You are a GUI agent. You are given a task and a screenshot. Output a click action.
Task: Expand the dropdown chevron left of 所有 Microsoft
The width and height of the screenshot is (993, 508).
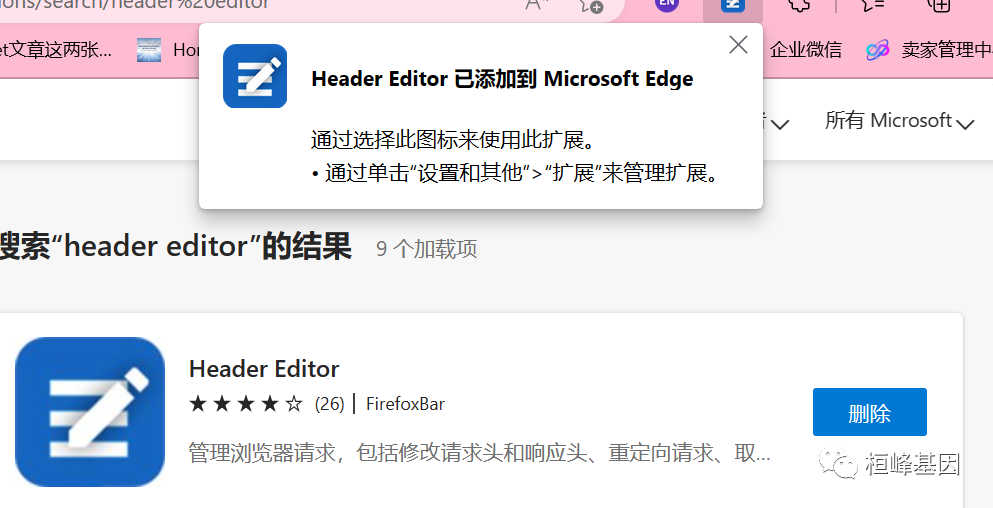(780, 124)
